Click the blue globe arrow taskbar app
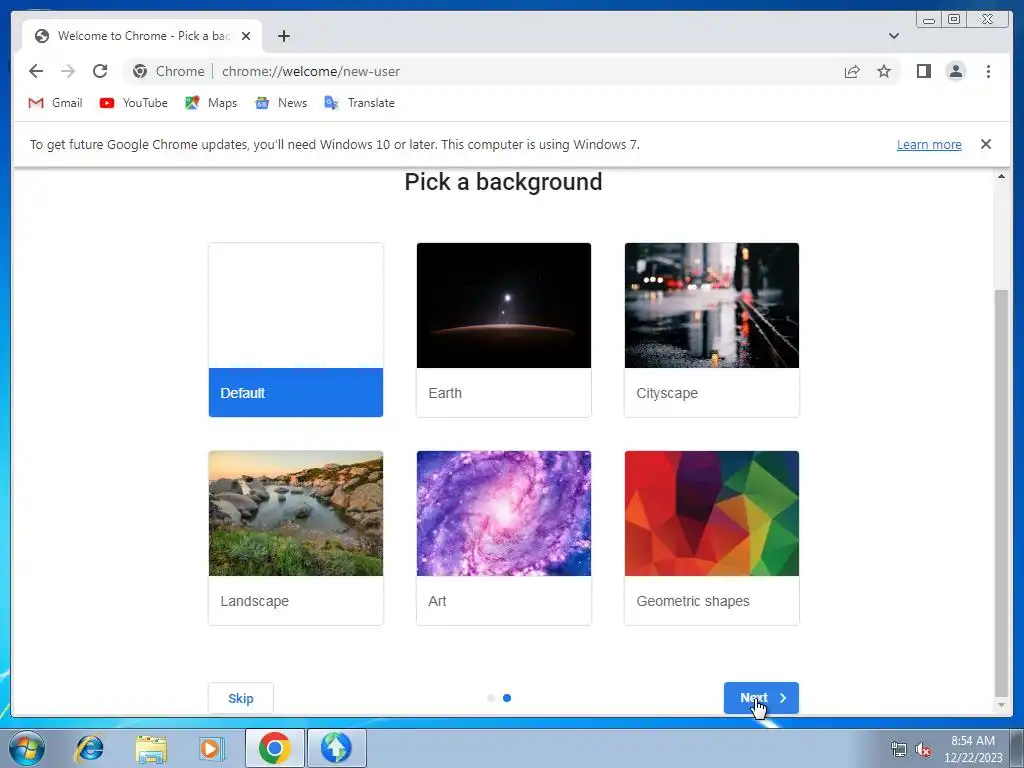This screenshot has width=1024, height=768. tap(336, 748)
